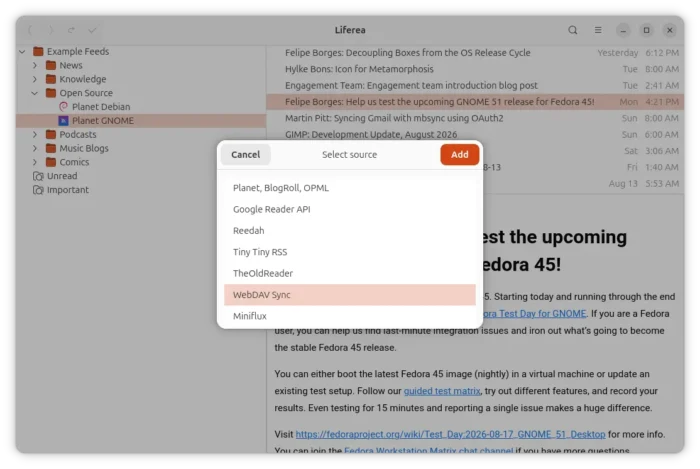Select Miniflux source
Screen dimensions: 700x469
(350, 316)
